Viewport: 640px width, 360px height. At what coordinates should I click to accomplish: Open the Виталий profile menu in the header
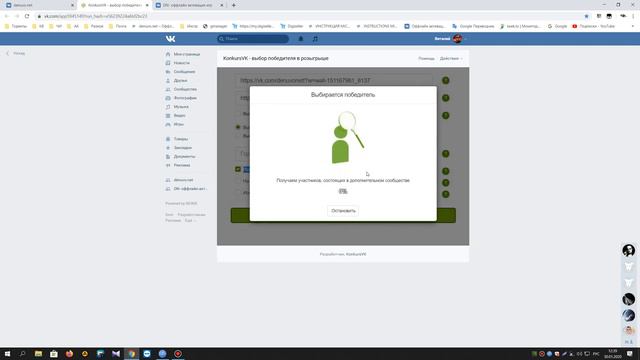point(450,39)
